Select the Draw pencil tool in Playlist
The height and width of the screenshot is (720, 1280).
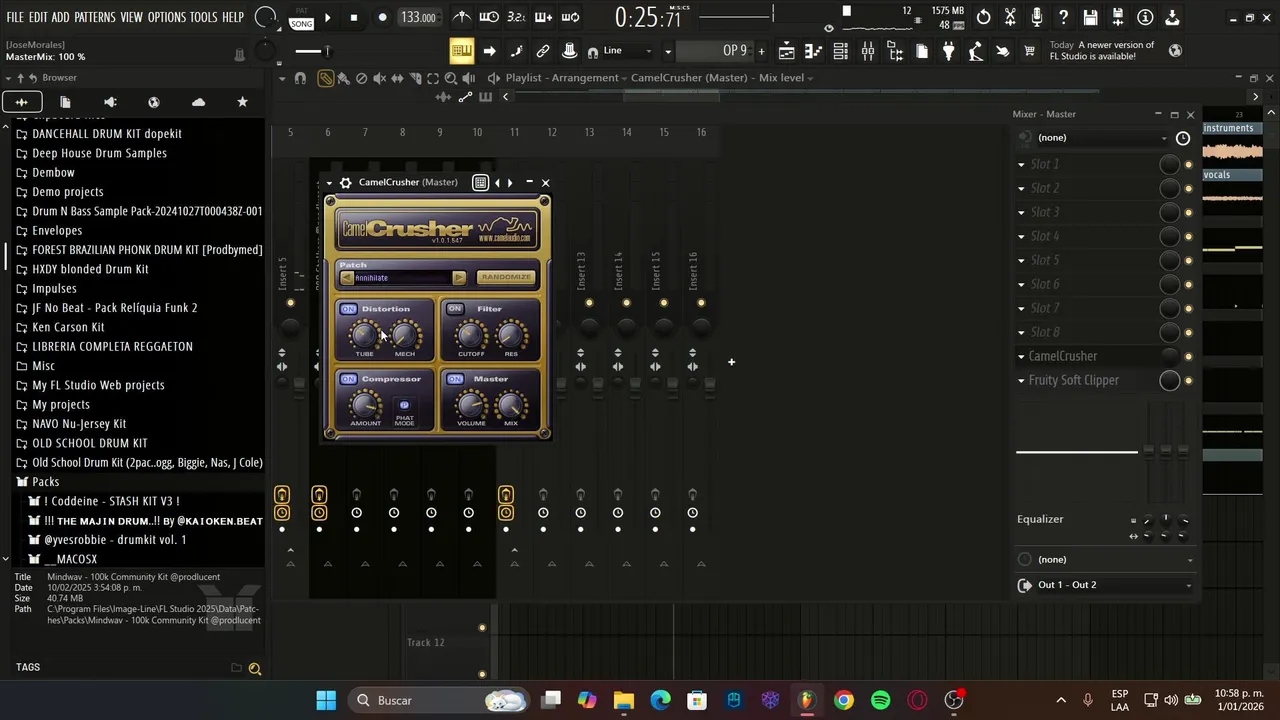tap(326, 78)
